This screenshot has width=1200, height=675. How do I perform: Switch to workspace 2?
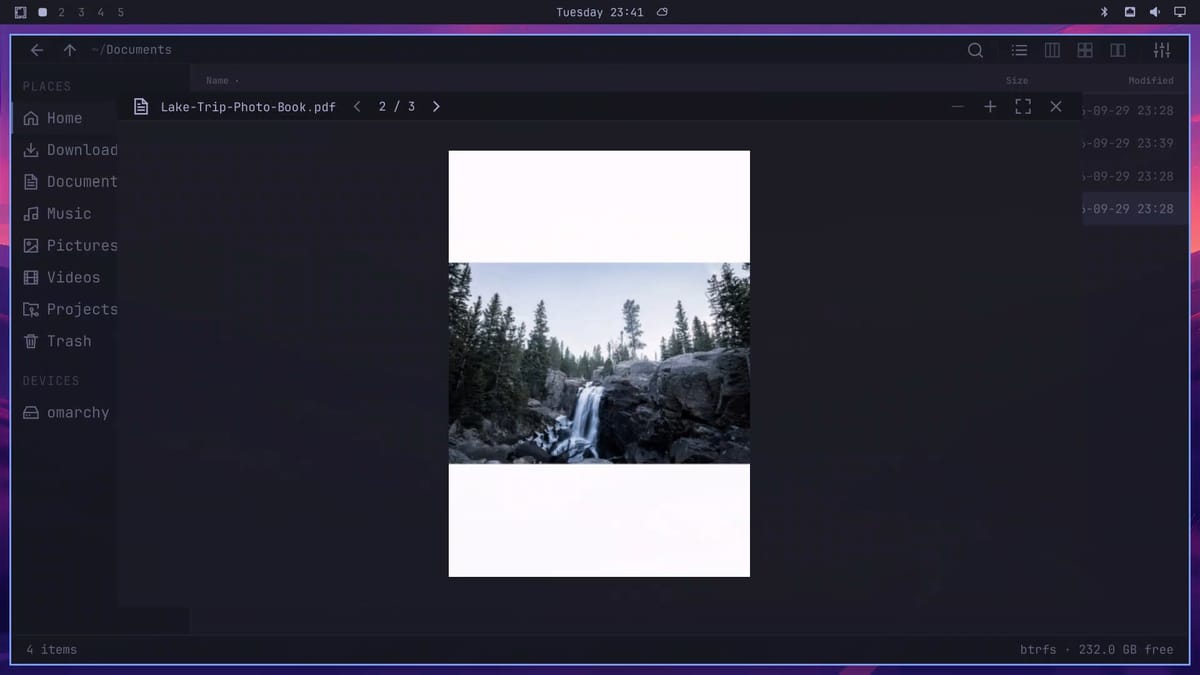tap(62, 12)
